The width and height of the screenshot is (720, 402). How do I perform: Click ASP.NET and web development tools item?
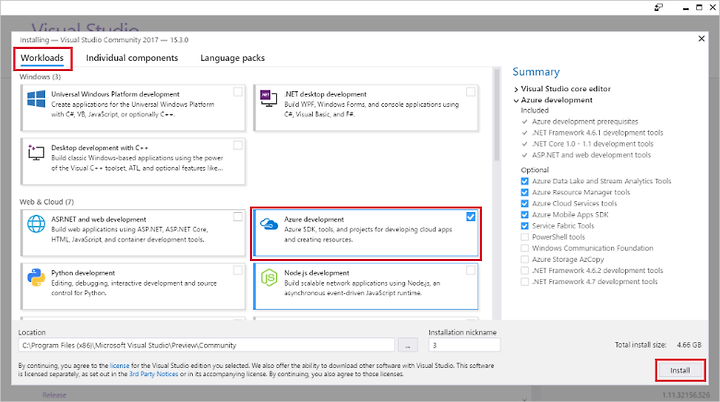(x=591, y=155)
